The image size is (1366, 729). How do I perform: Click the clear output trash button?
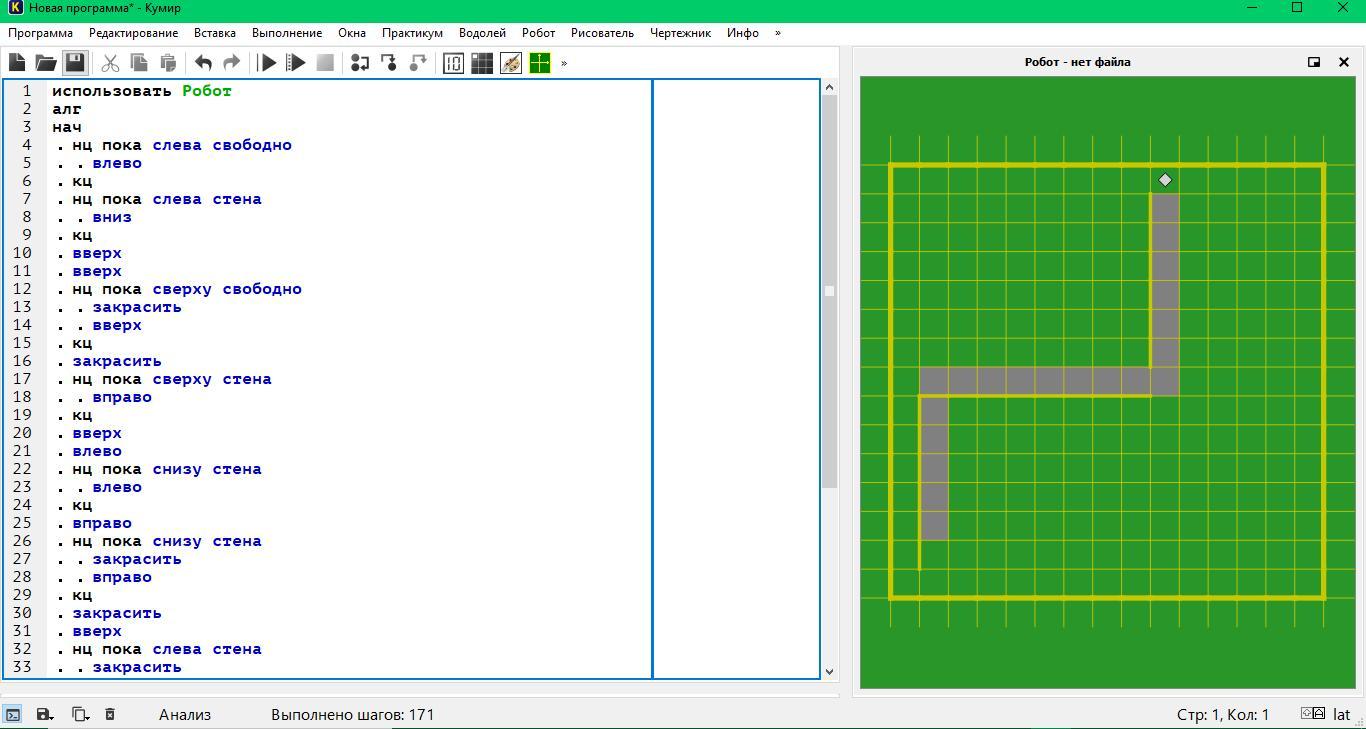pyautogui.click(x=110, y=714)
